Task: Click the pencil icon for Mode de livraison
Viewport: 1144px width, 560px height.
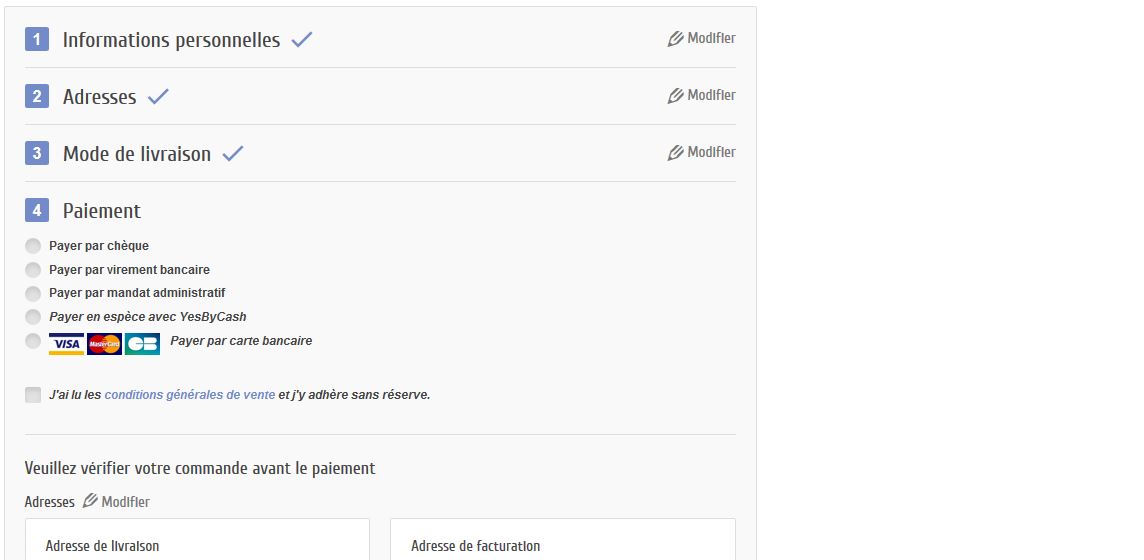Action: (676, 153)
